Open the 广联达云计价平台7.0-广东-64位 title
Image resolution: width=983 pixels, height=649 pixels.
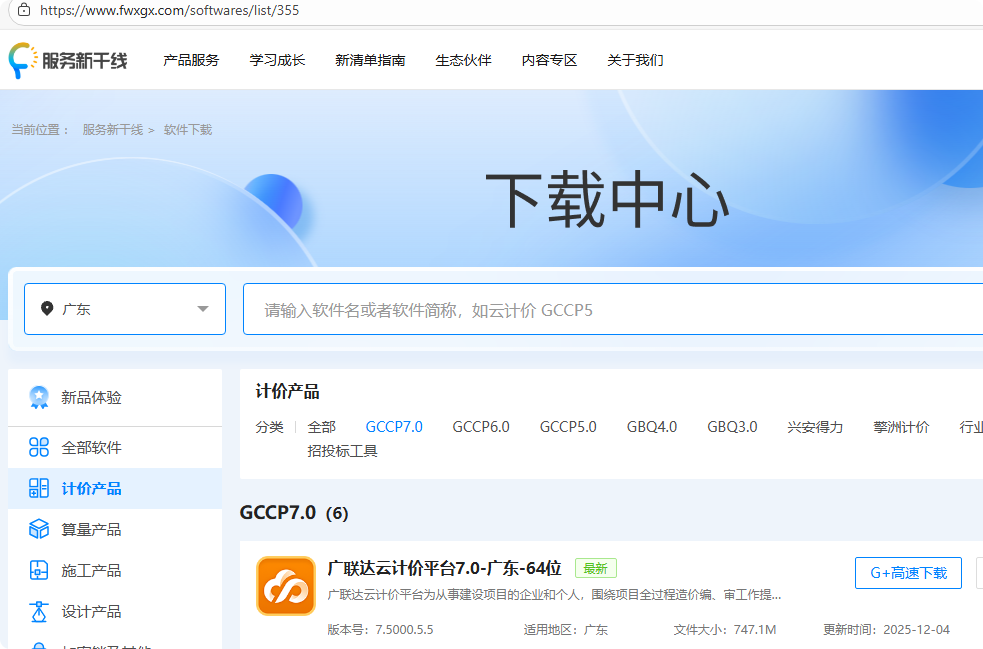point(444,568)
